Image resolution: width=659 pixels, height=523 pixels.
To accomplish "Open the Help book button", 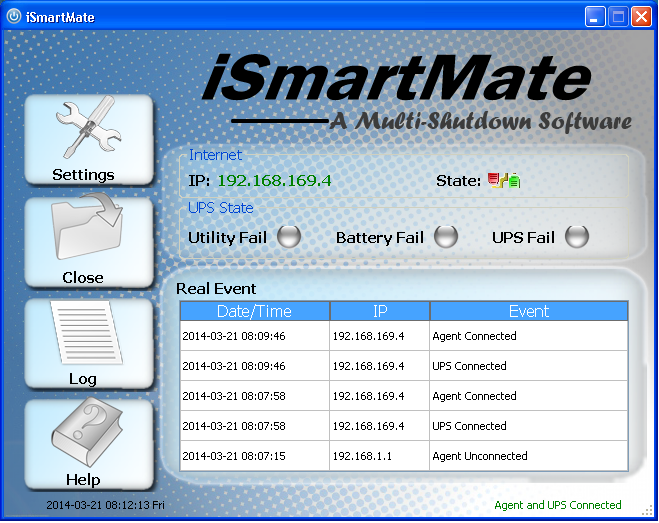I will tap(89, 444).
